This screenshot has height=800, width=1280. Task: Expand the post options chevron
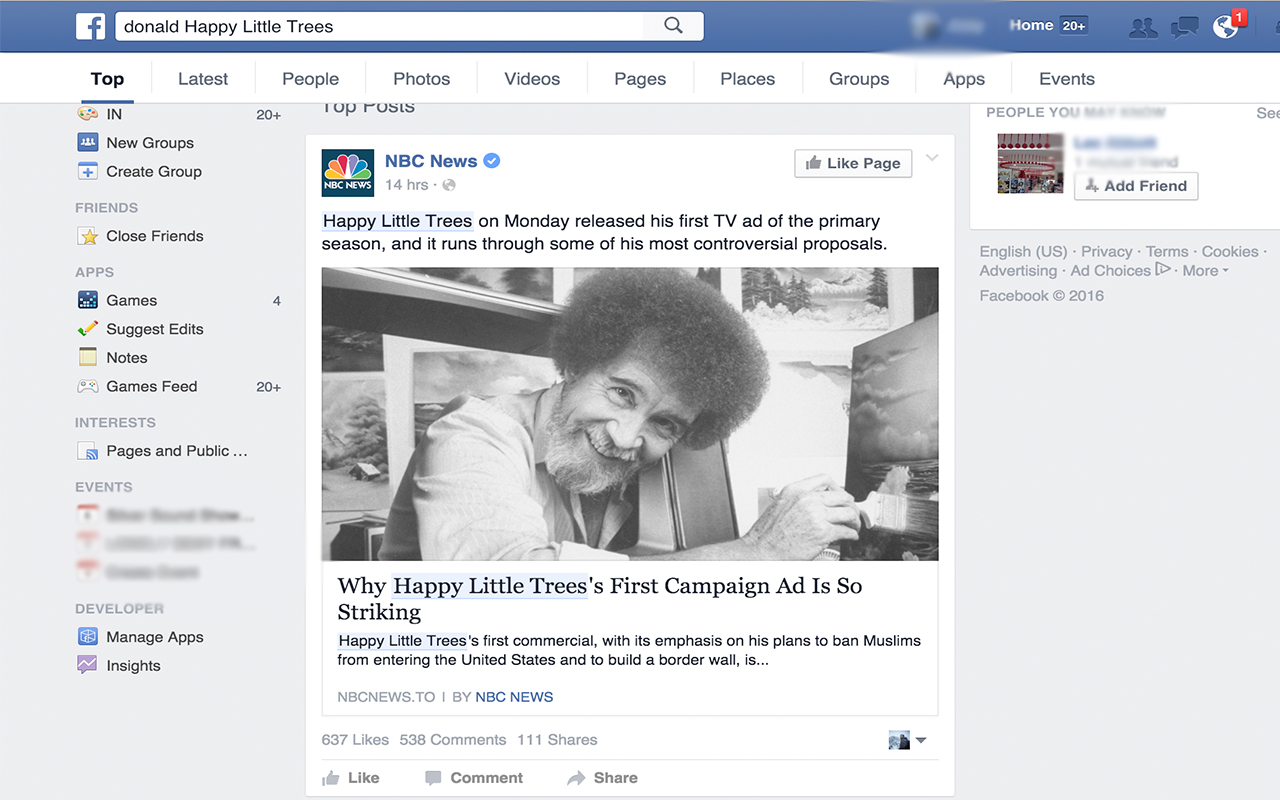[932, 159]
